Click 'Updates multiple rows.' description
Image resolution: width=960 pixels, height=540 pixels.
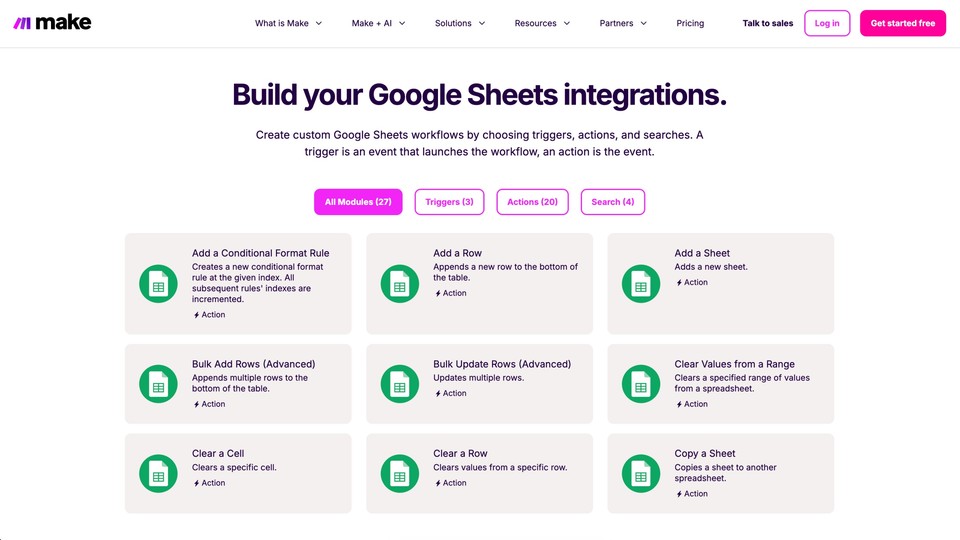479,378
